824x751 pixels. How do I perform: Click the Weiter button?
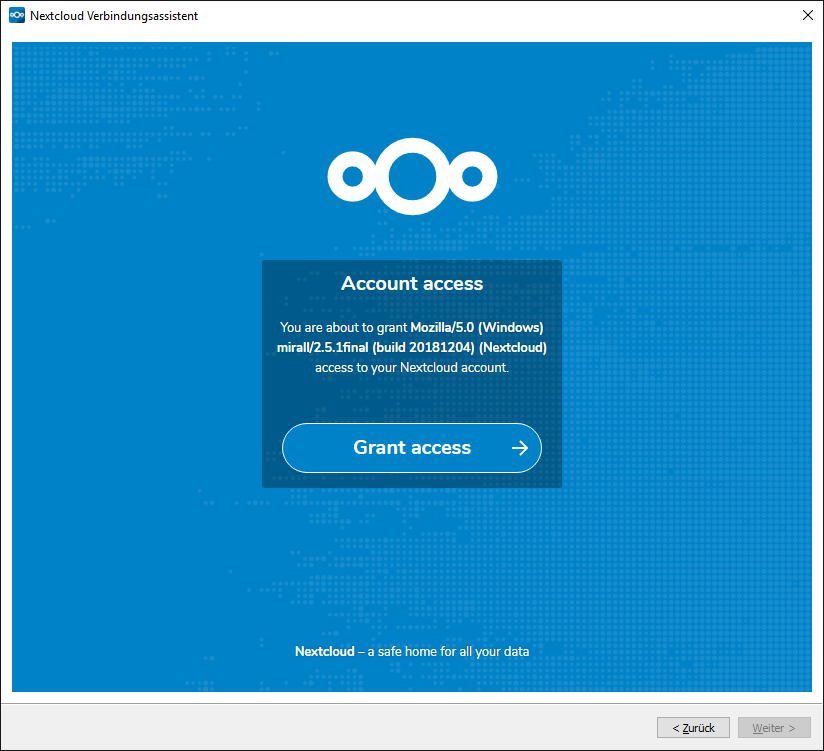coord(774,728)
